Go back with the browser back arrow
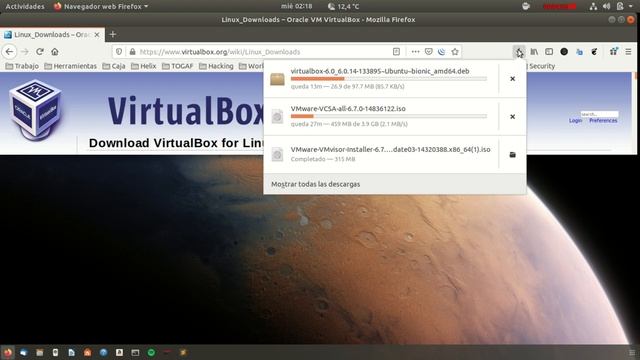Screen dimensions: 640x360 click(x=10, y=52)
